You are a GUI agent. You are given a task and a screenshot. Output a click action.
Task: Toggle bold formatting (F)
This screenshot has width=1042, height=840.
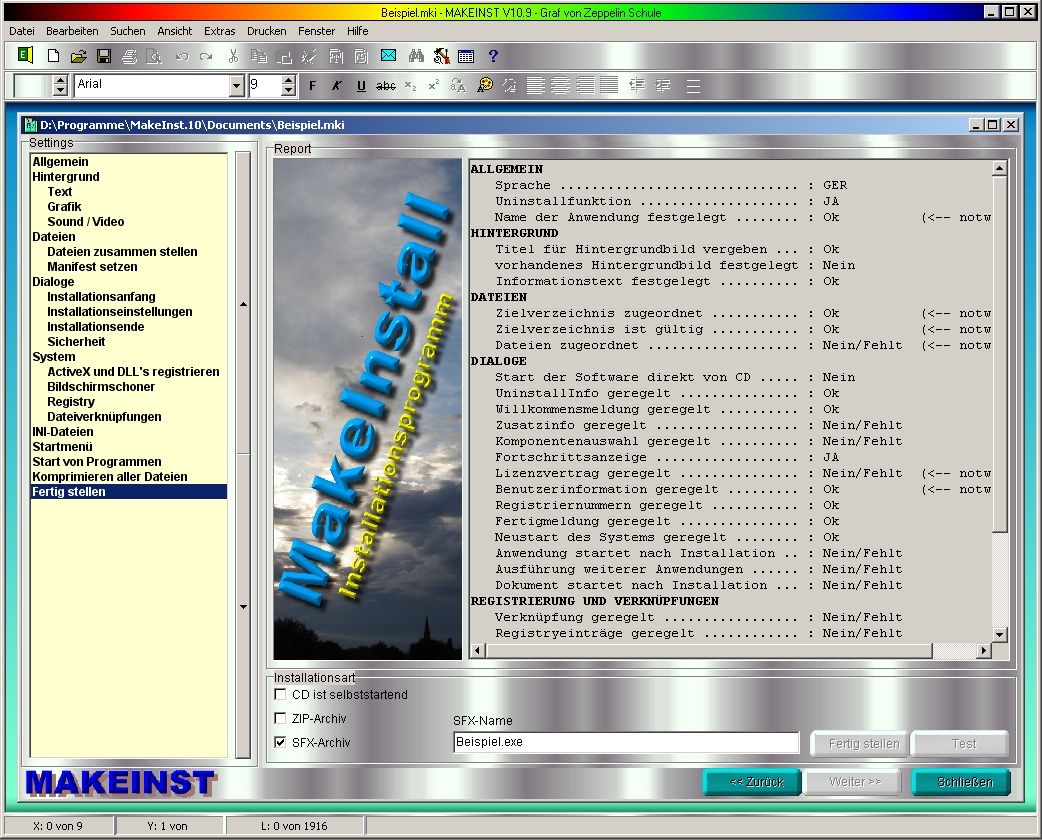pos(312,85)
